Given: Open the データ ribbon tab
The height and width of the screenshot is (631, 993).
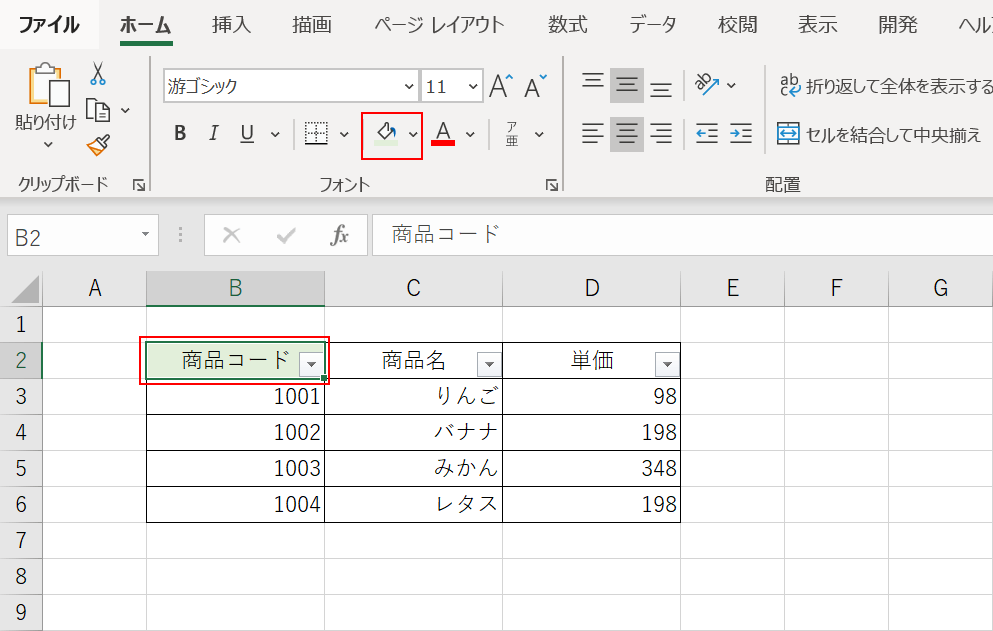Looking at the screenshot, I should [x=651, y=25].
